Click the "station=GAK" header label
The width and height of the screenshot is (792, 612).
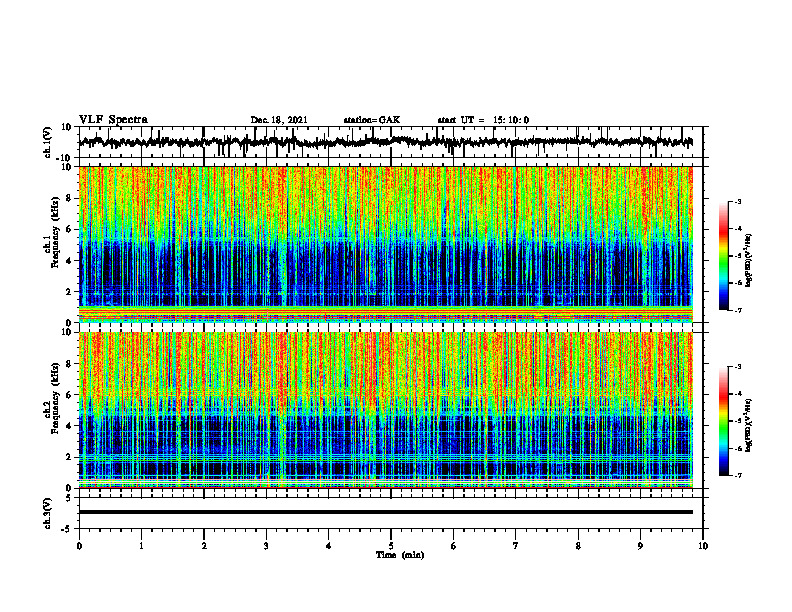click(372, 120)
